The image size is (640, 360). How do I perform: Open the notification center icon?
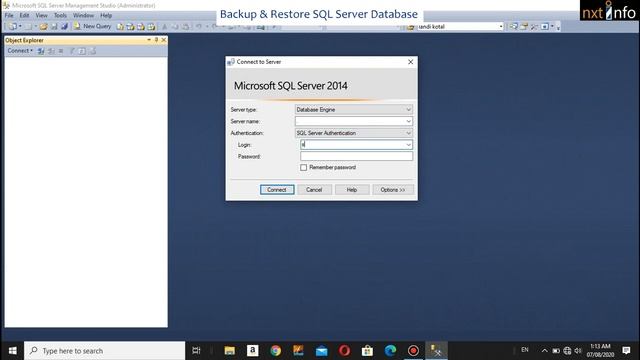[x=627, y=351]
